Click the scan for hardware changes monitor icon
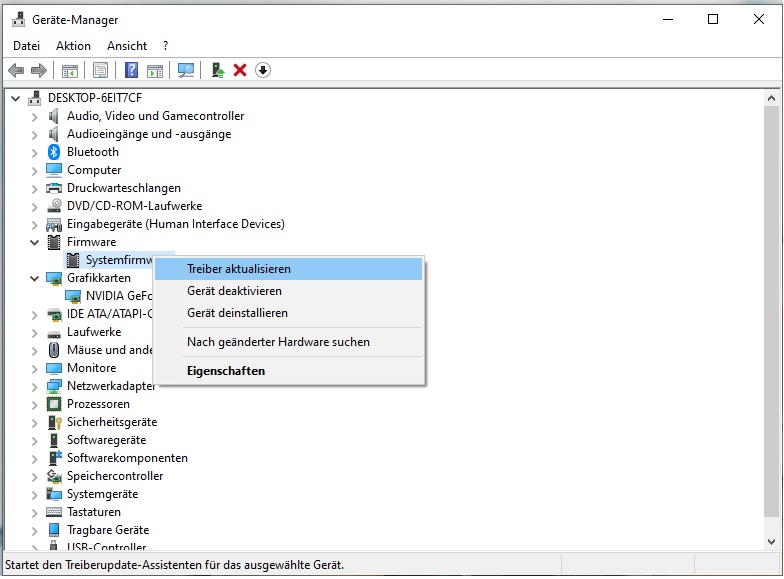The height and width of the screenshot is (579, 784). tap(185, 70)
